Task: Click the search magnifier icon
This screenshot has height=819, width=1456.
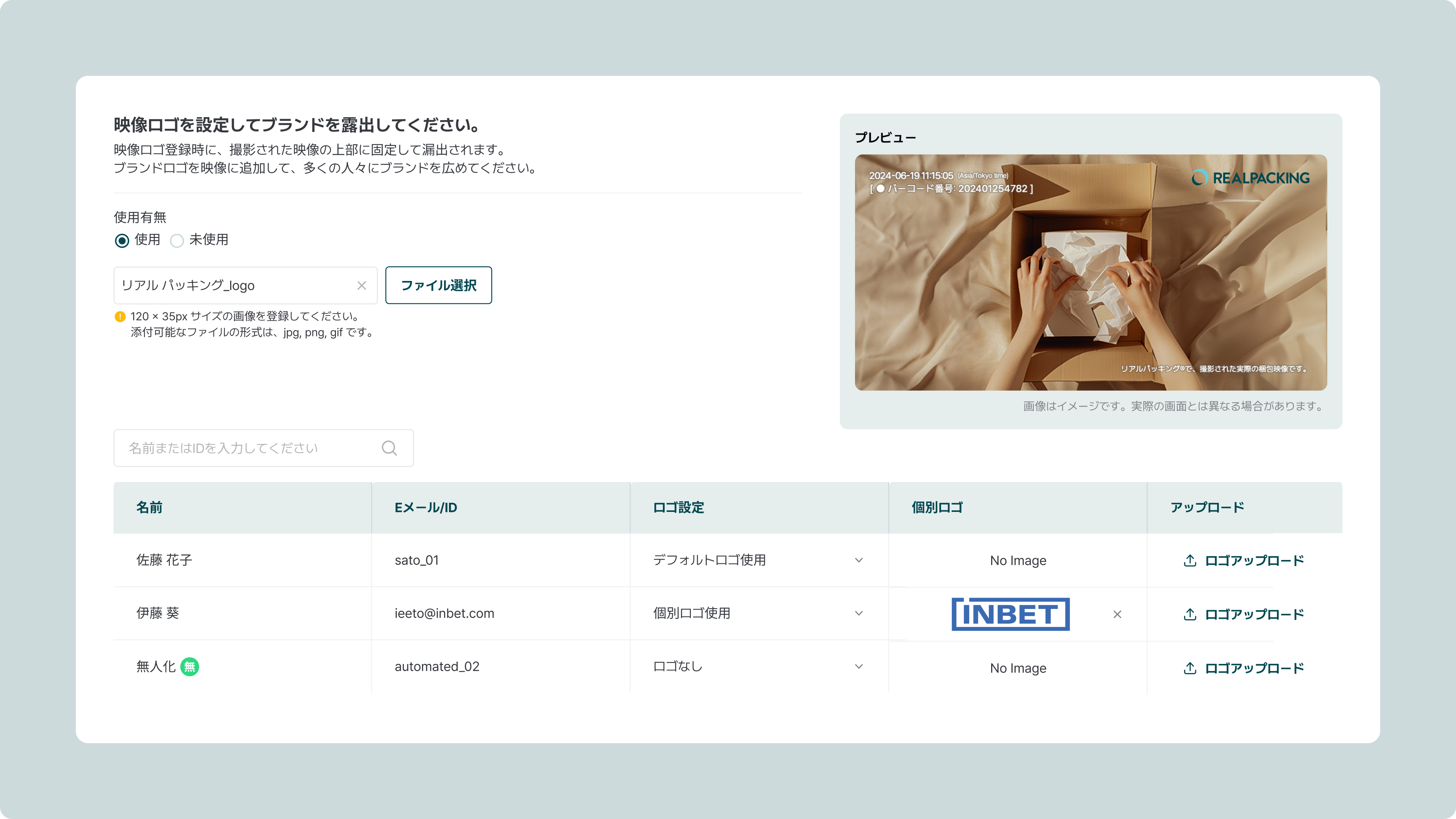Action: (389, 448)
